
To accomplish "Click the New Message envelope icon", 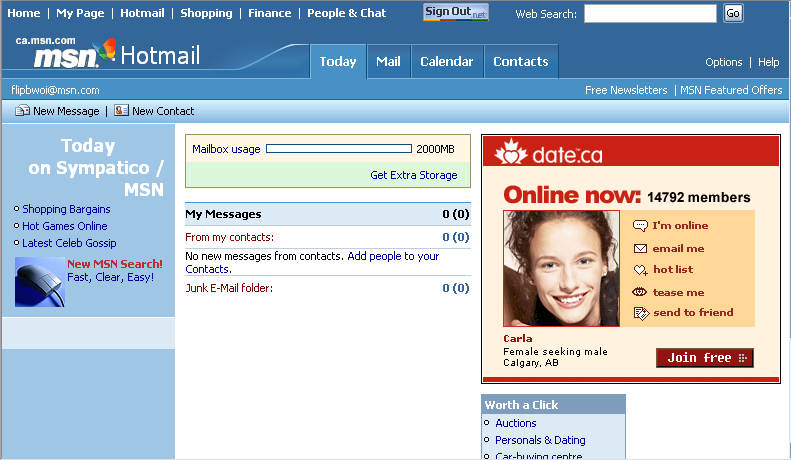I will (22, 110).
